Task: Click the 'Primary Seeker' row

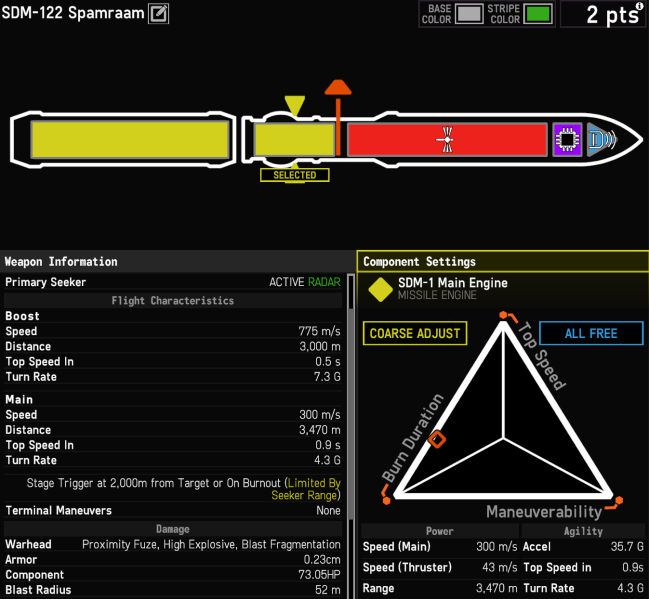Action: (x=173, y=282)
